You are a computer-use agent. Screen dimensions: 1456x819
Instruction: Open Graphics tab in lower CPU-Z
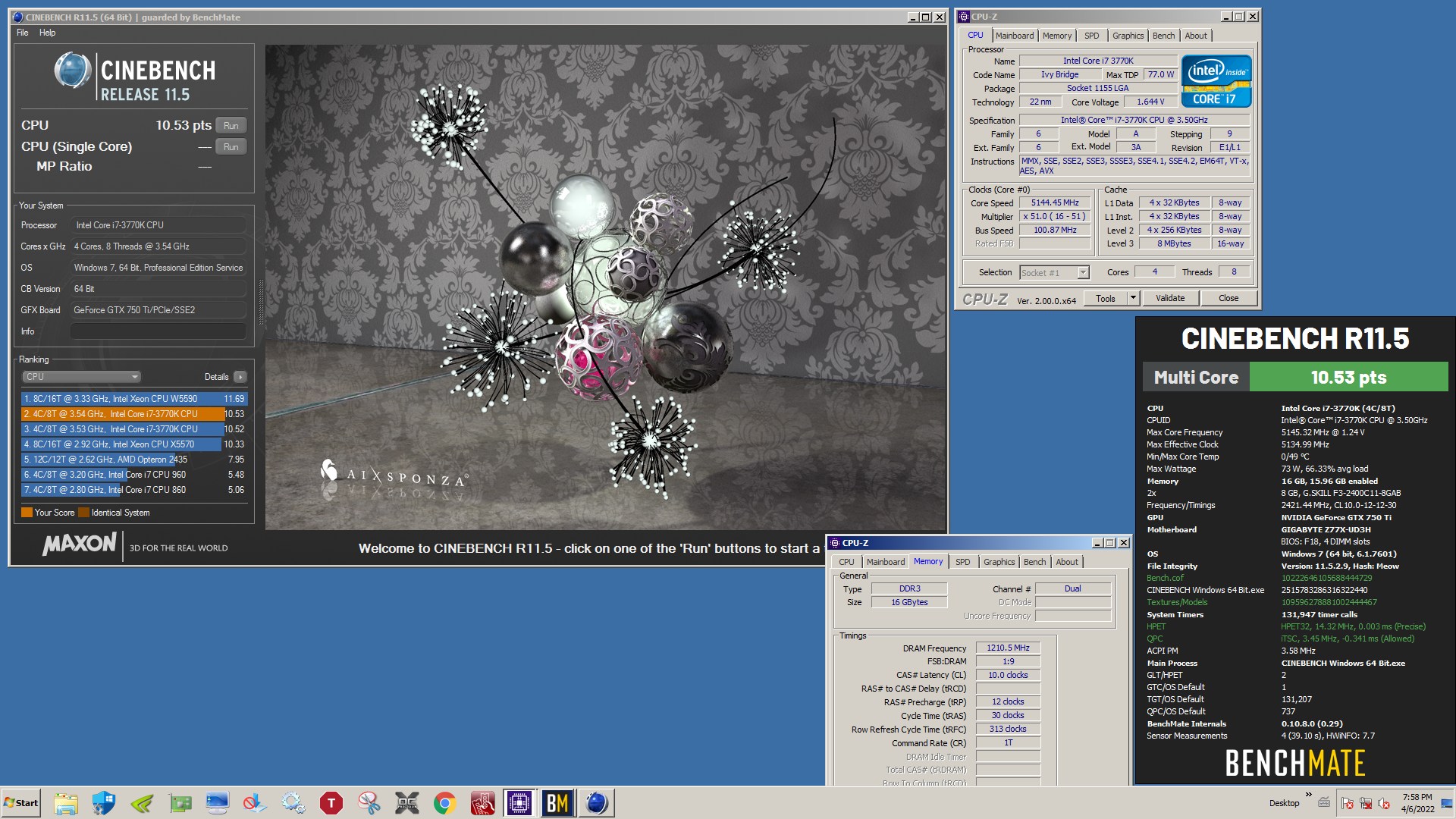tap(999, 562)
